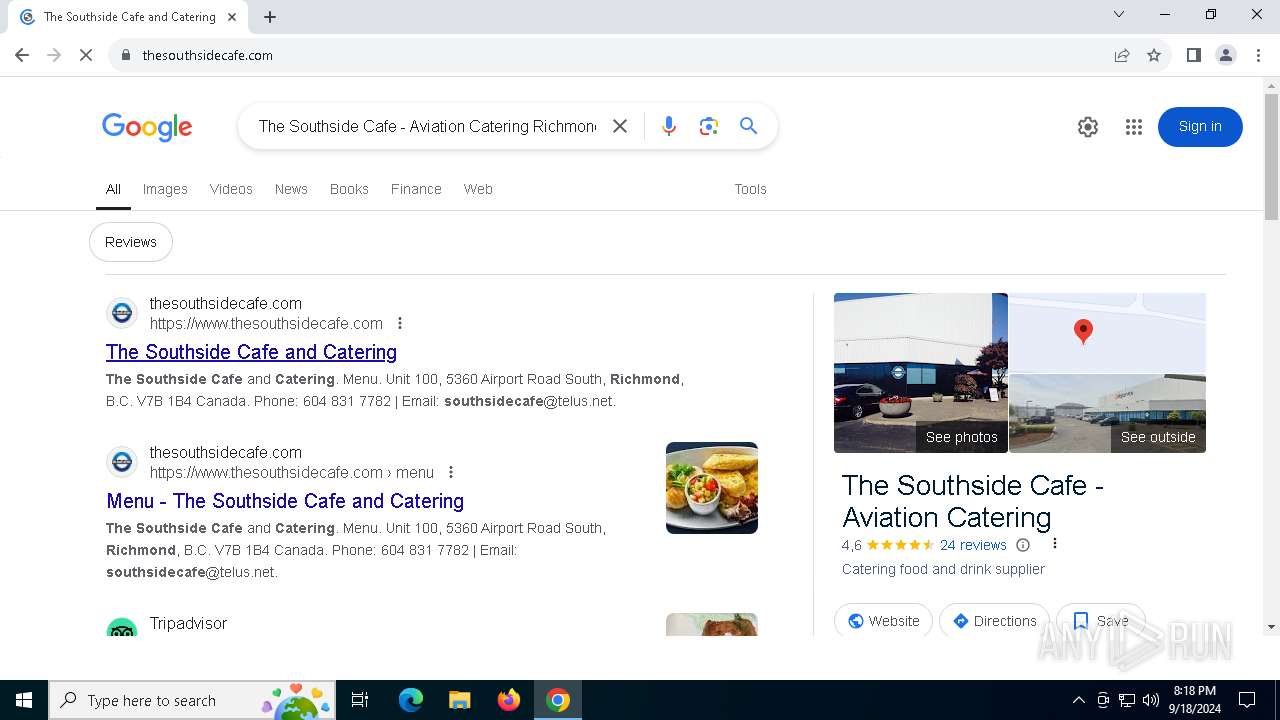The height and width of the screenshot is (720, 1280).
Task: Open Menu - The Southside Cafe and Catering link
Action: [285, 501]
